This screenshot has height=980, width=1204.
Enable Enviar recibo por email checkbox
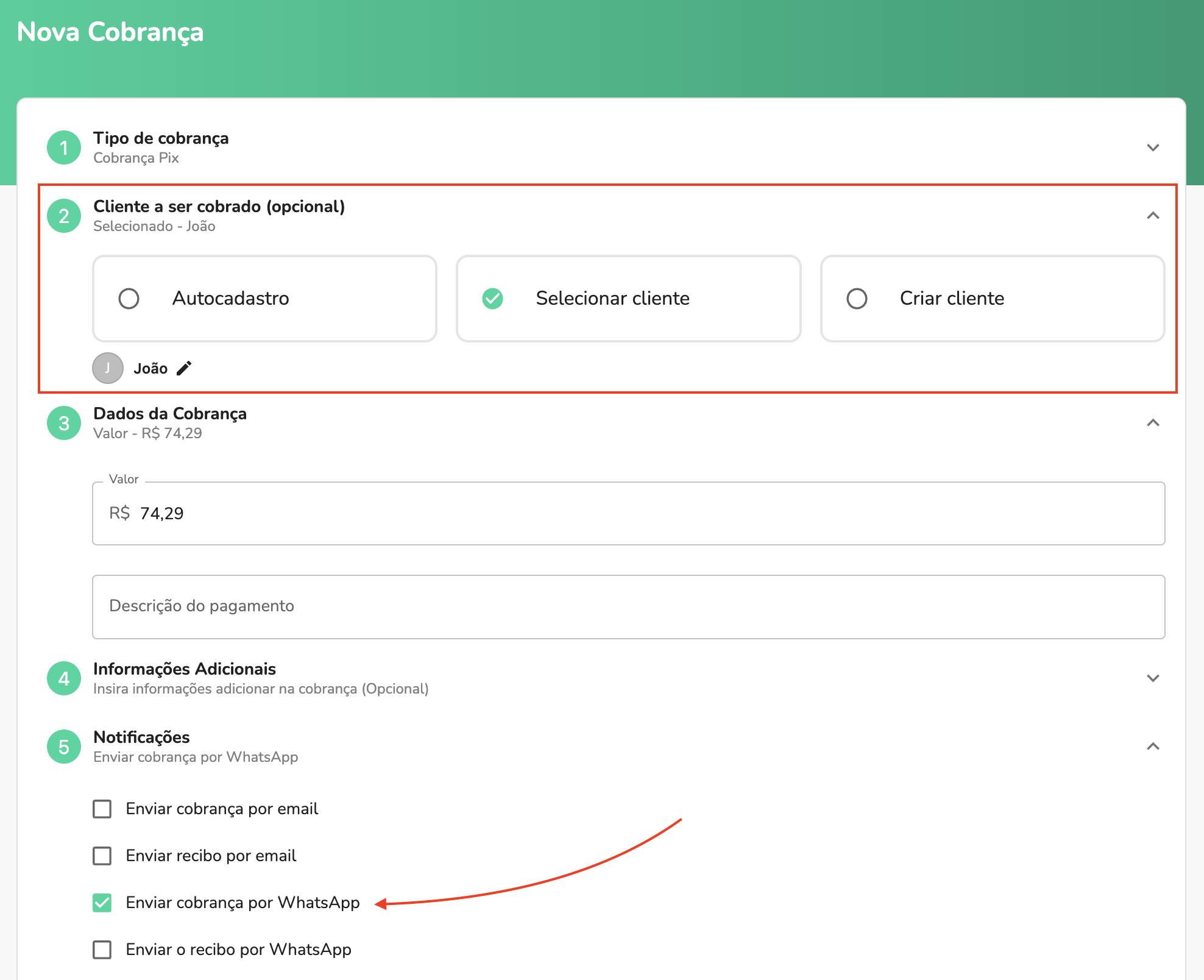tap(102, 856)
